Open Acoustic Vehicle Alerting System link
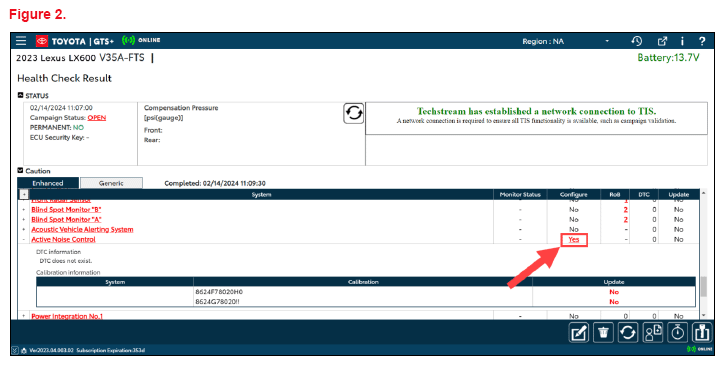Screen dimensions: 724x365 pyautogui.click(x=82, y=230)
